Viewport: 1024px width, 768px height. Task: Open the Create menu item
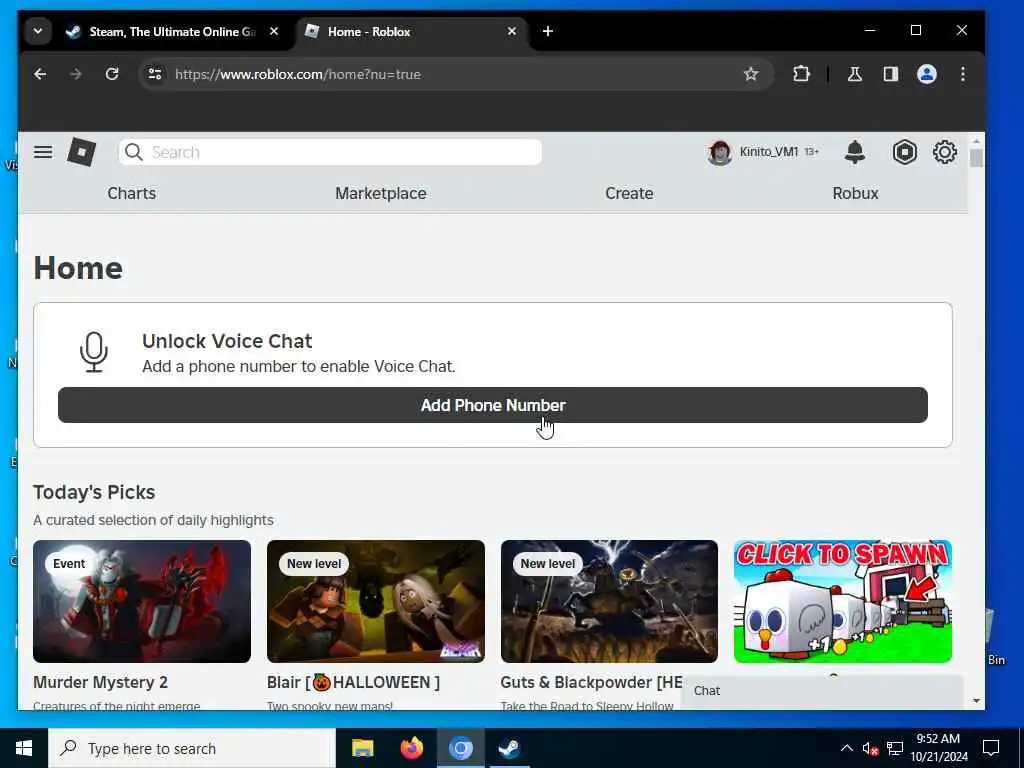[629, 193]
